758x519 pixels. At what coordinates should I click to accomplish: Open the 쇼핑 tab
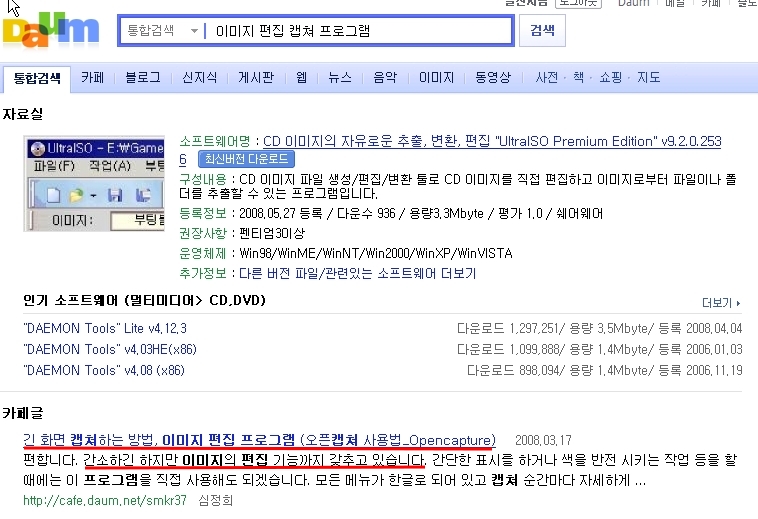[611, 77]
